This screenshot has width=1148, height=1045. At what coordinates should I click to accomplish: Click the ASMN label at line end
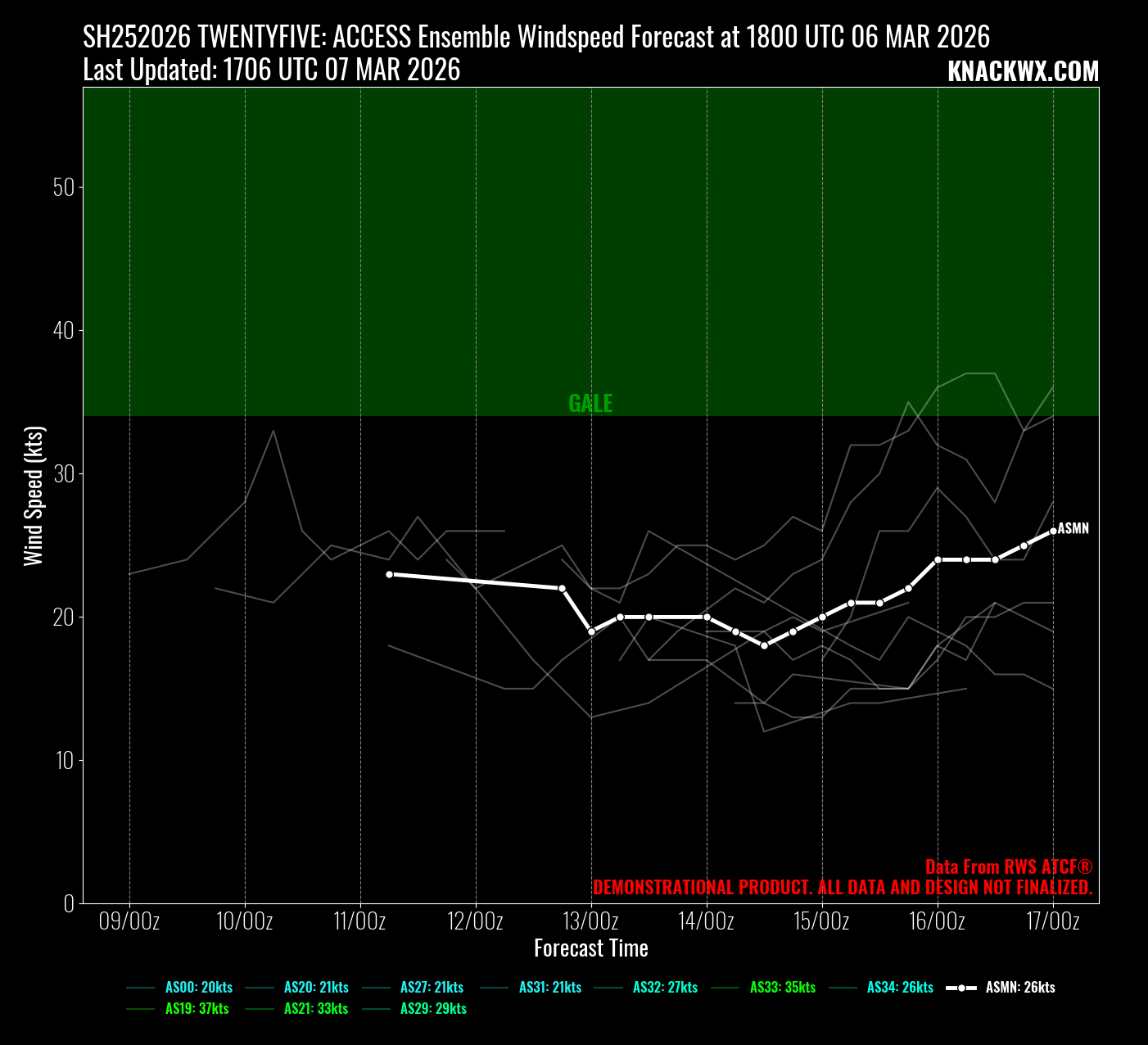coord(1073,528)
